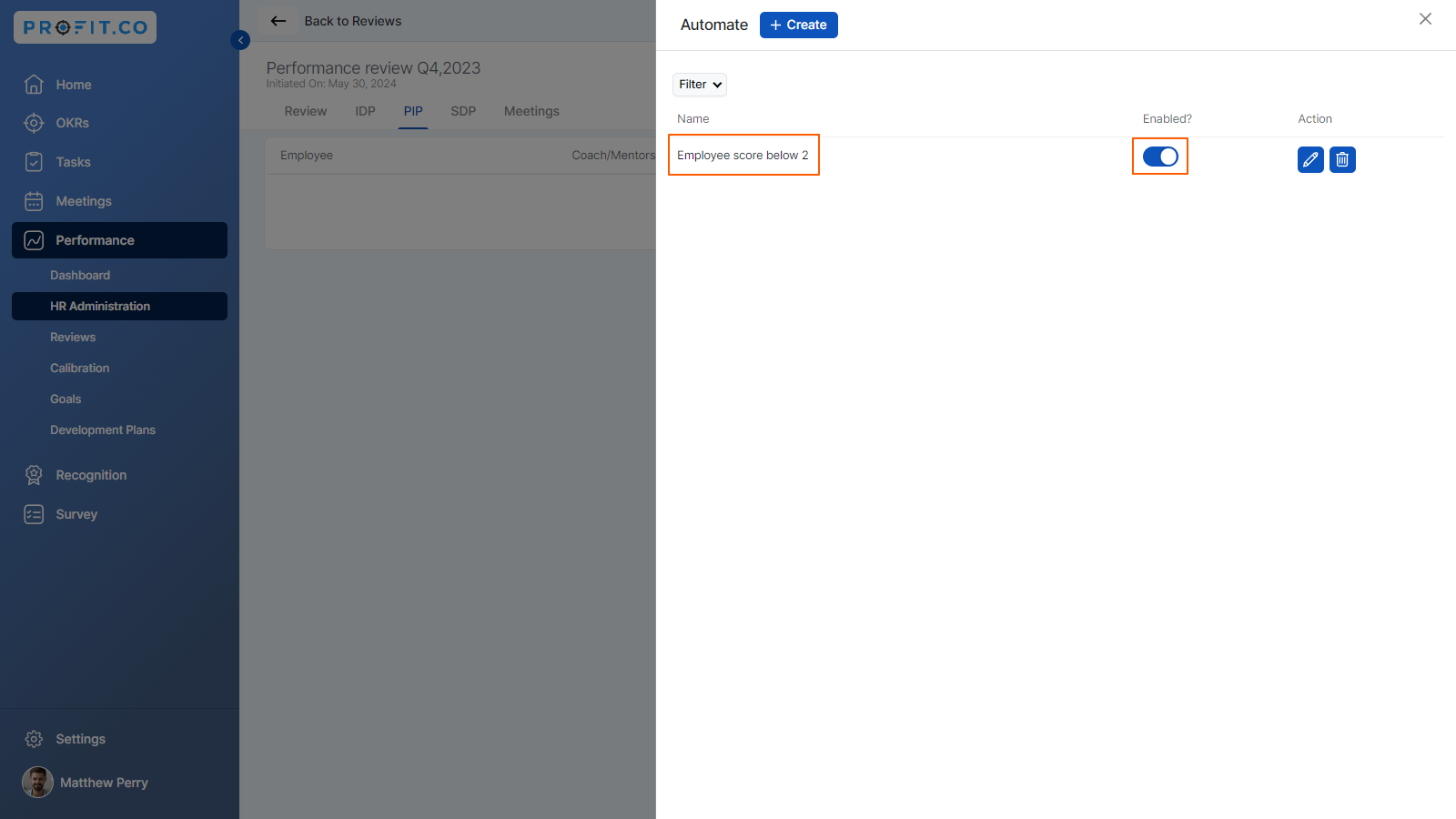This screenshot has height=819, width=1456.
Task: Open the Home label in the sidebar
Action: (x=74, y=85)
